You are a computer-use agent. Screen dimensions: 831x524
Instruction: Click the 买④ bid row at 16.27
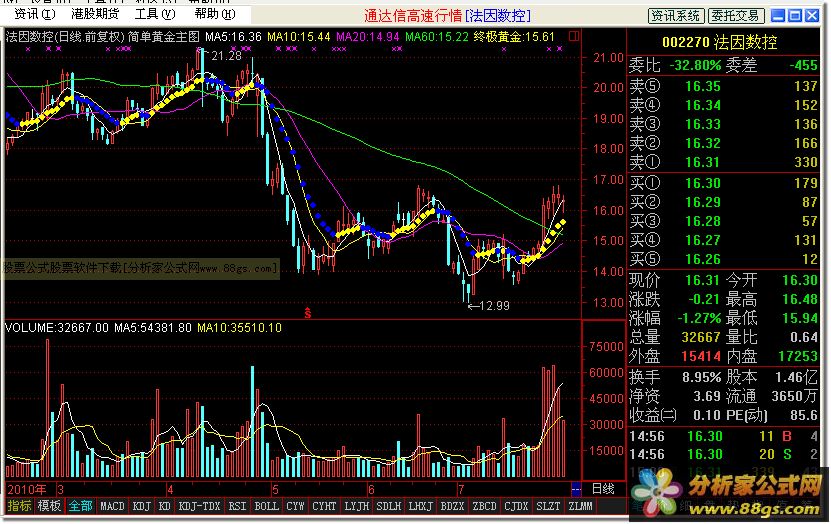coord(723,240)
